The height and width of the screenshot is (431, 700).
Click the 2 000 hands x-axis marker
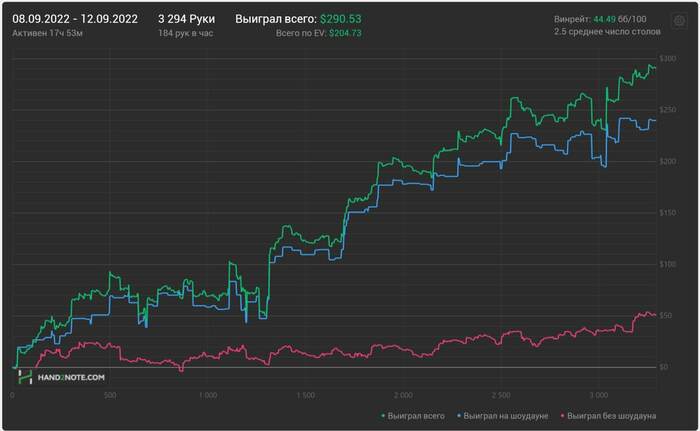coord(403,395)
